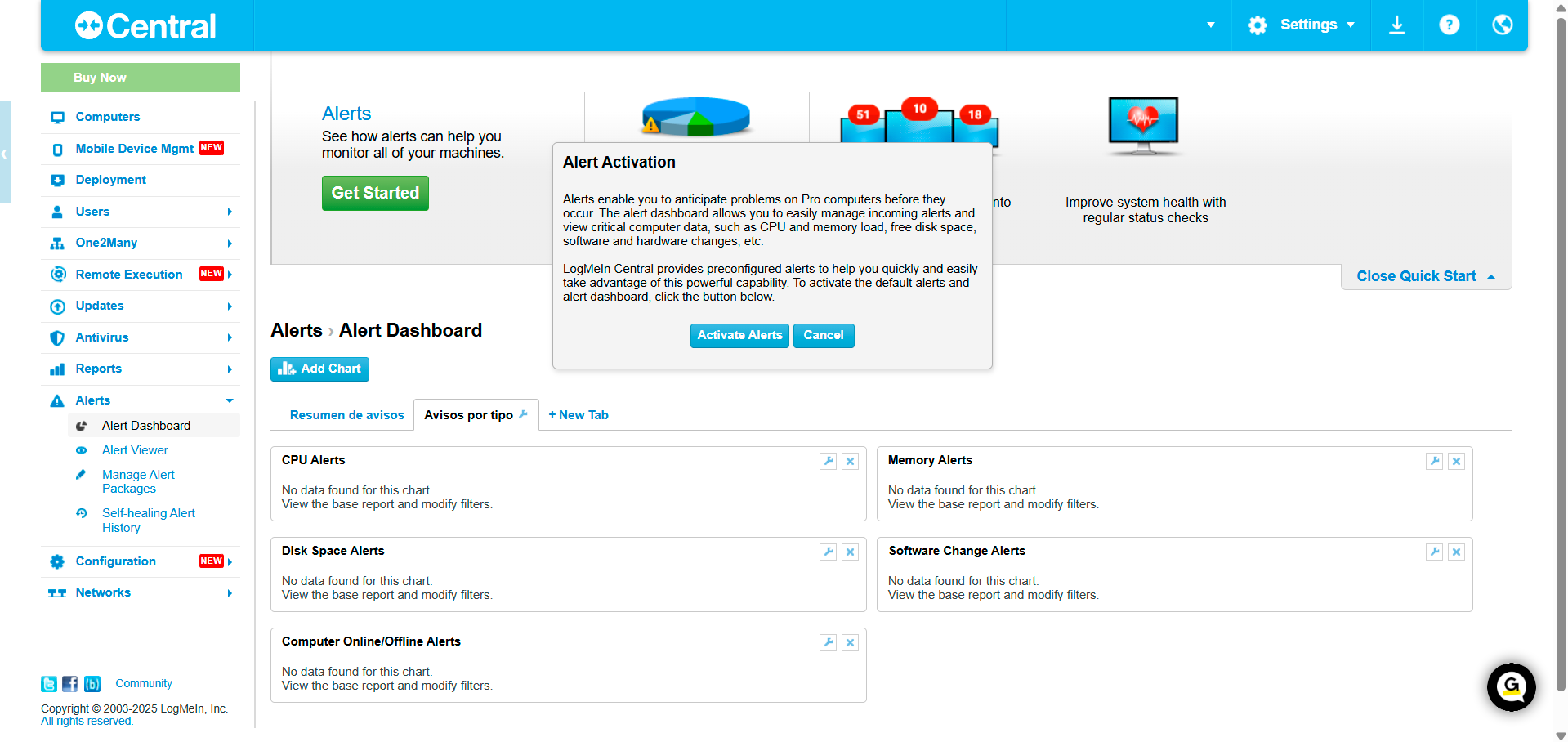The height and width of the screenshot is (742, 1568).
Task: Click the Configuration gear icon in sidebar
Action: (57, 561)
